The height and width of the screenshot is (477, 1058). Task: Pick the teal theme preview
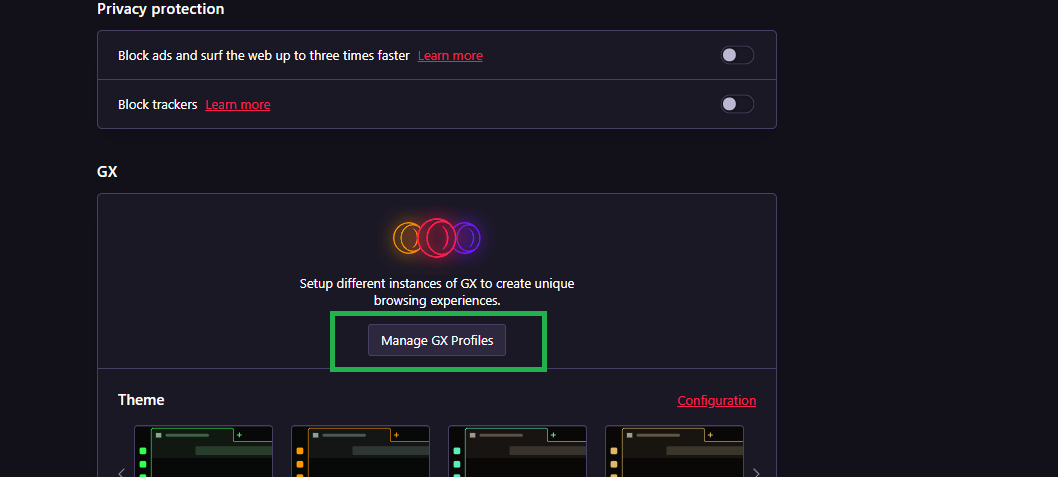point(517,452)
